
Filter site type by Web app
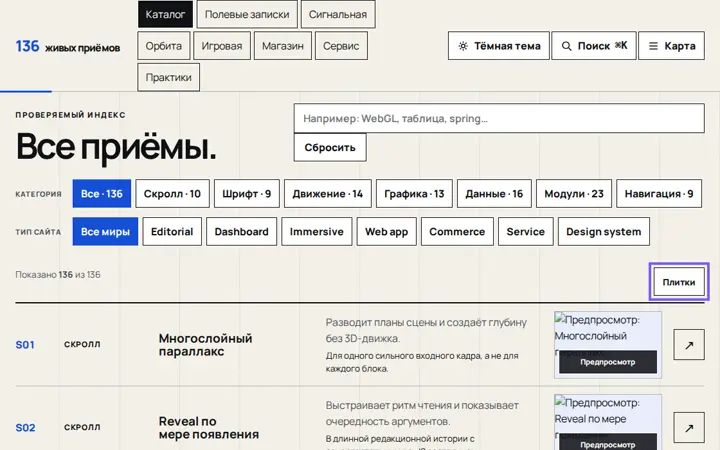coord(387,231)
